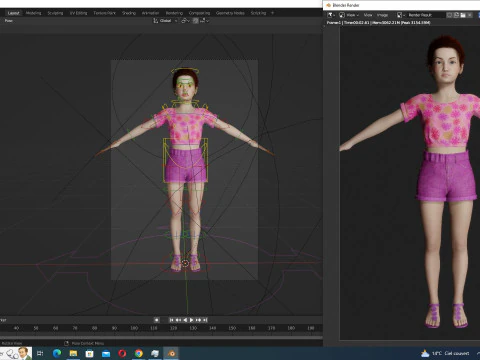Play the animation in reverse
480x360 pixels.
[185, 320]
